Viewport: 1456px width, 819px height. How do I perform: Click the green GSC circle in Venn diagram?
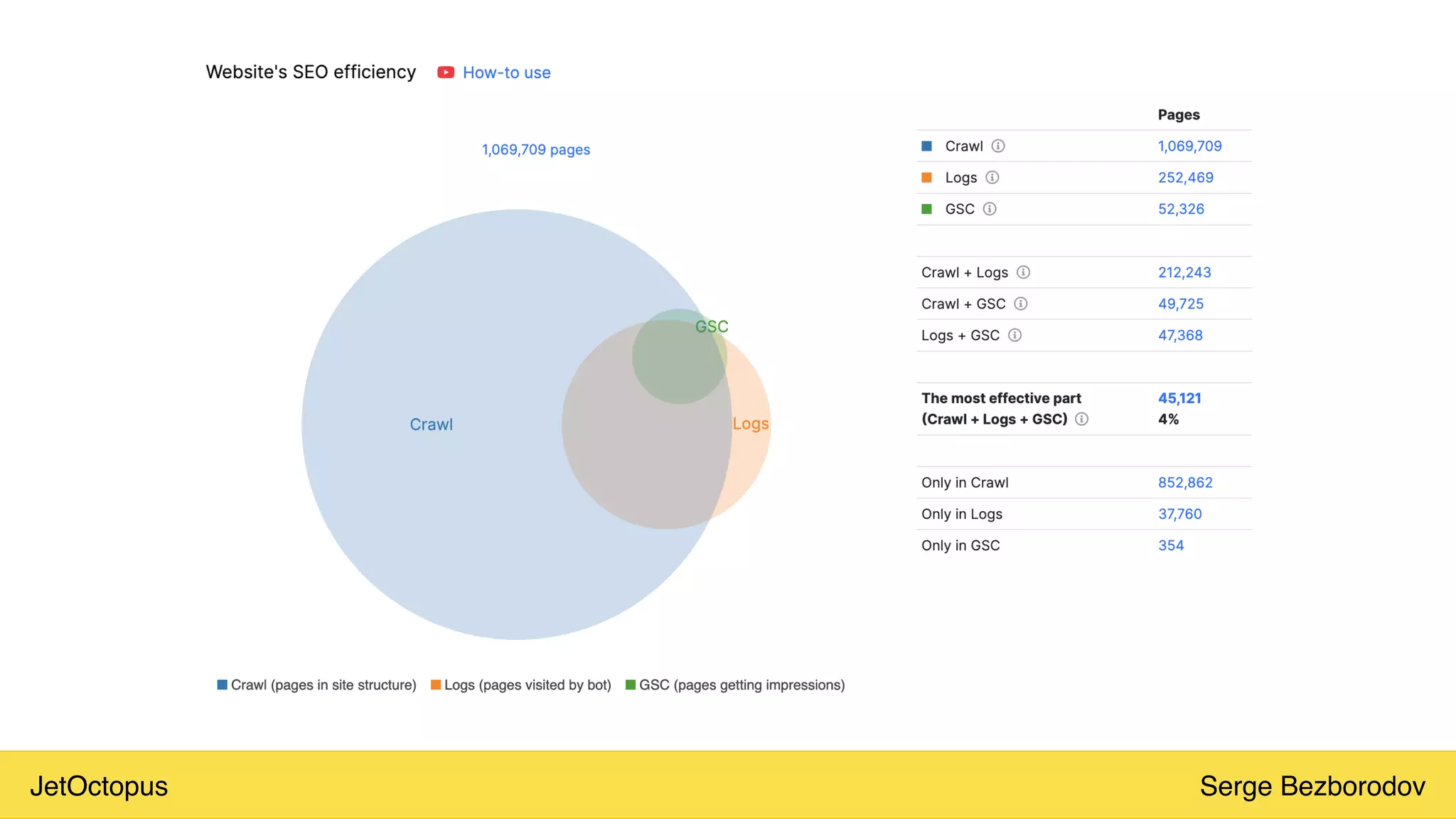[x=679, y=357]
